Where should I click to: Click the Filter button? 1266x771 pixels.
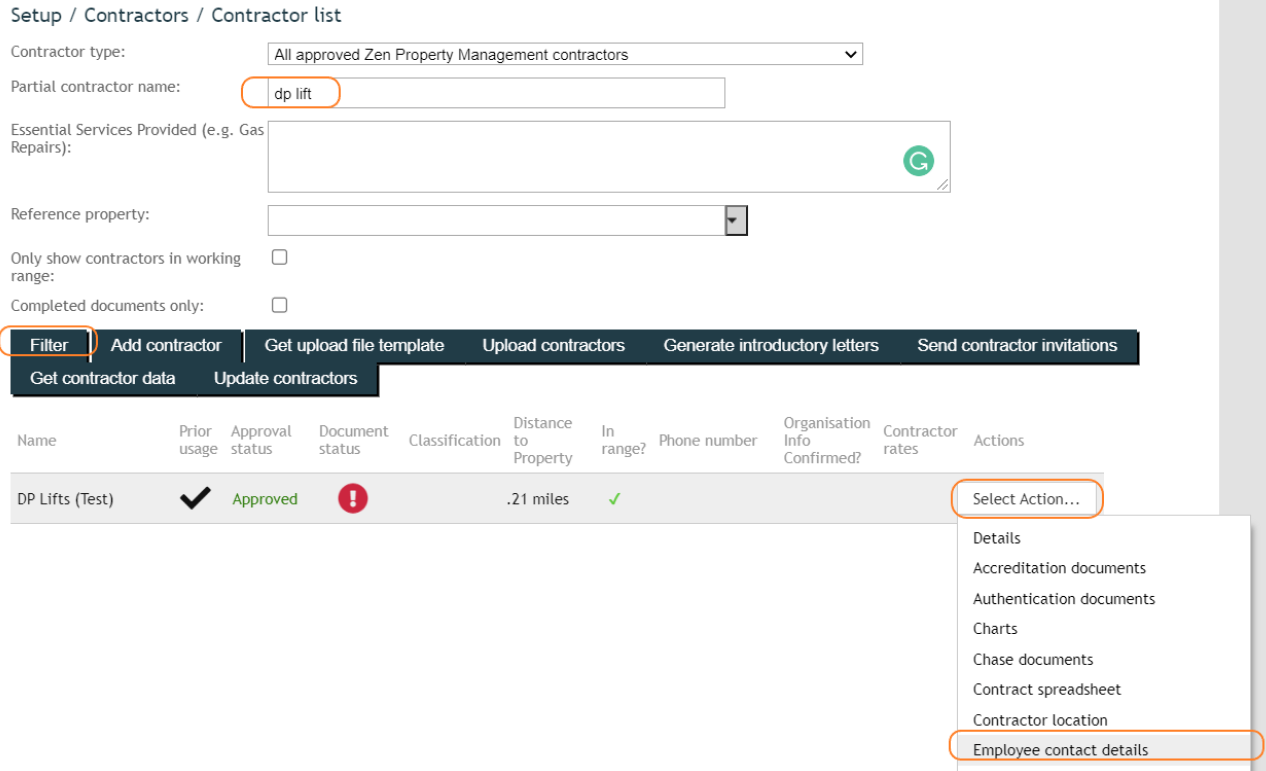tap(50, 345)
